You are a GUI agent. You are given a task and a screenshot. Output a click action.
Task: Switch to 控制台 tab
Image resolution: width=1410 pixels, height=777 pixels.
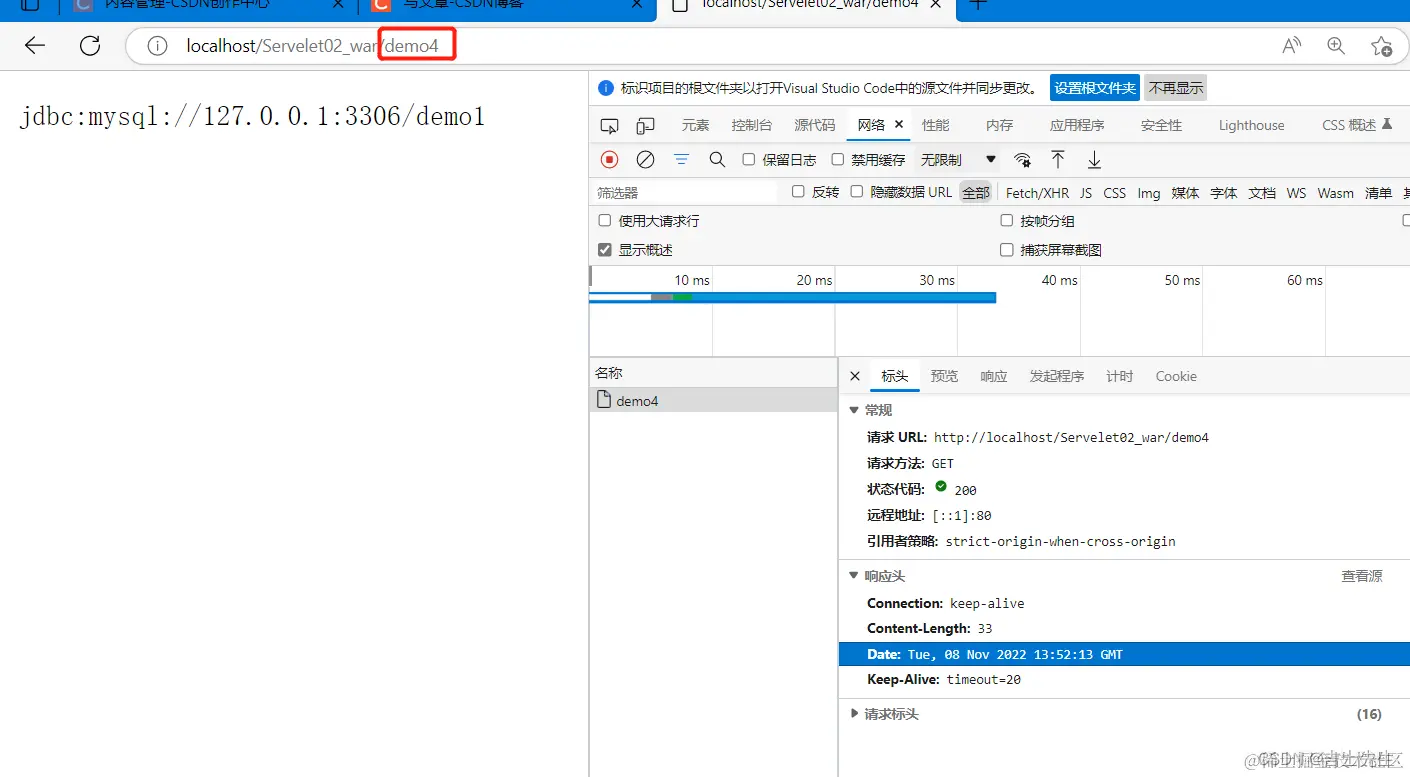click(751, 125)
